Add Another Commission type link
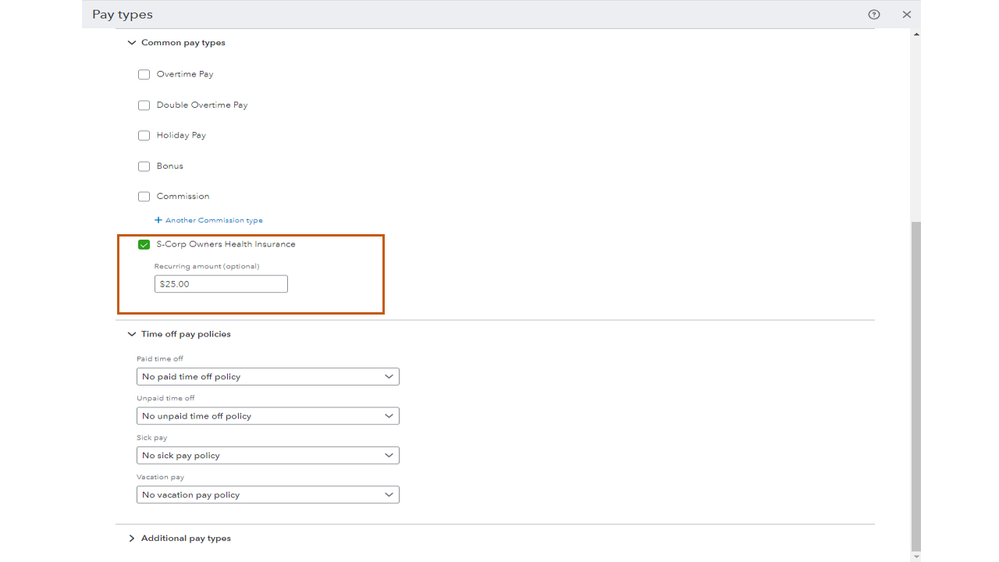 point(213,220)
